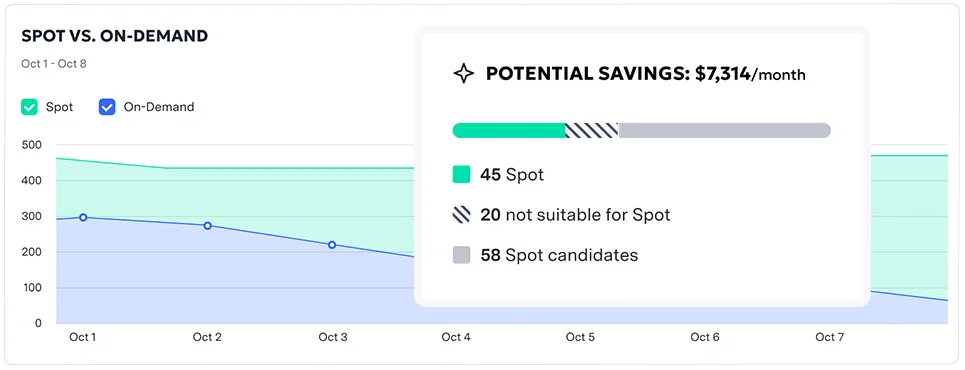The width and height of the screenshot is (965, 370).
Task: Click the gray segment of savings bar
Action: tap(725, 131)
